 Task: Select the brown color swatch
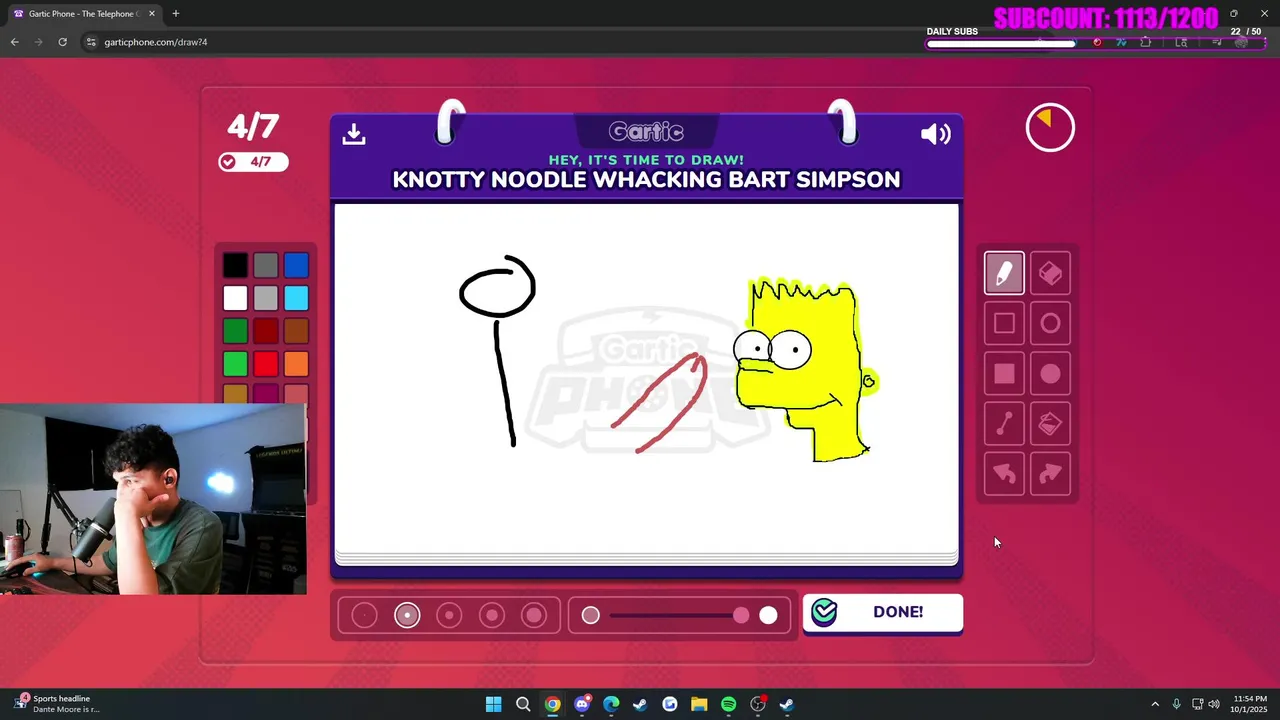(296, 331)
